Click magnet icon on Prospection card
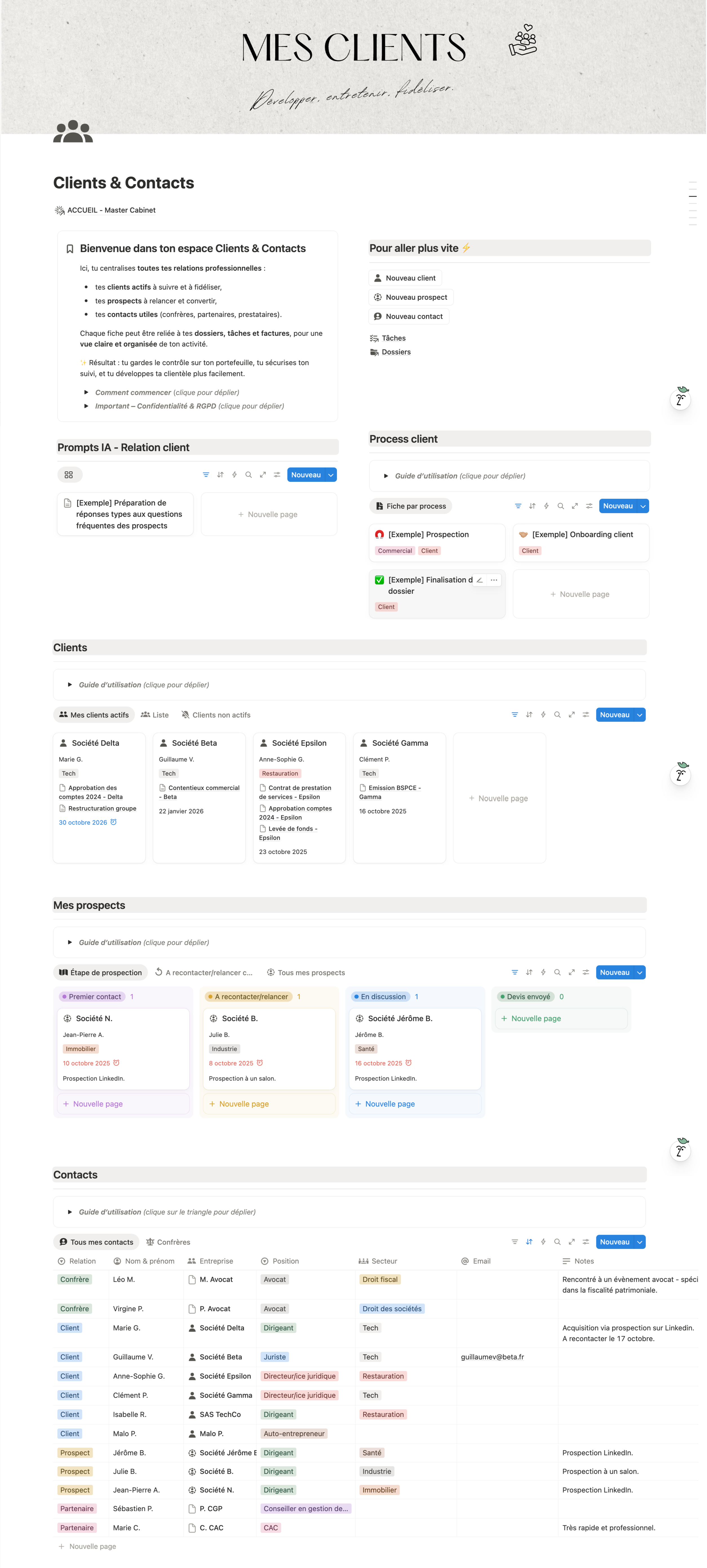The height and width of the screenshot is (1568, 707). 380,535
